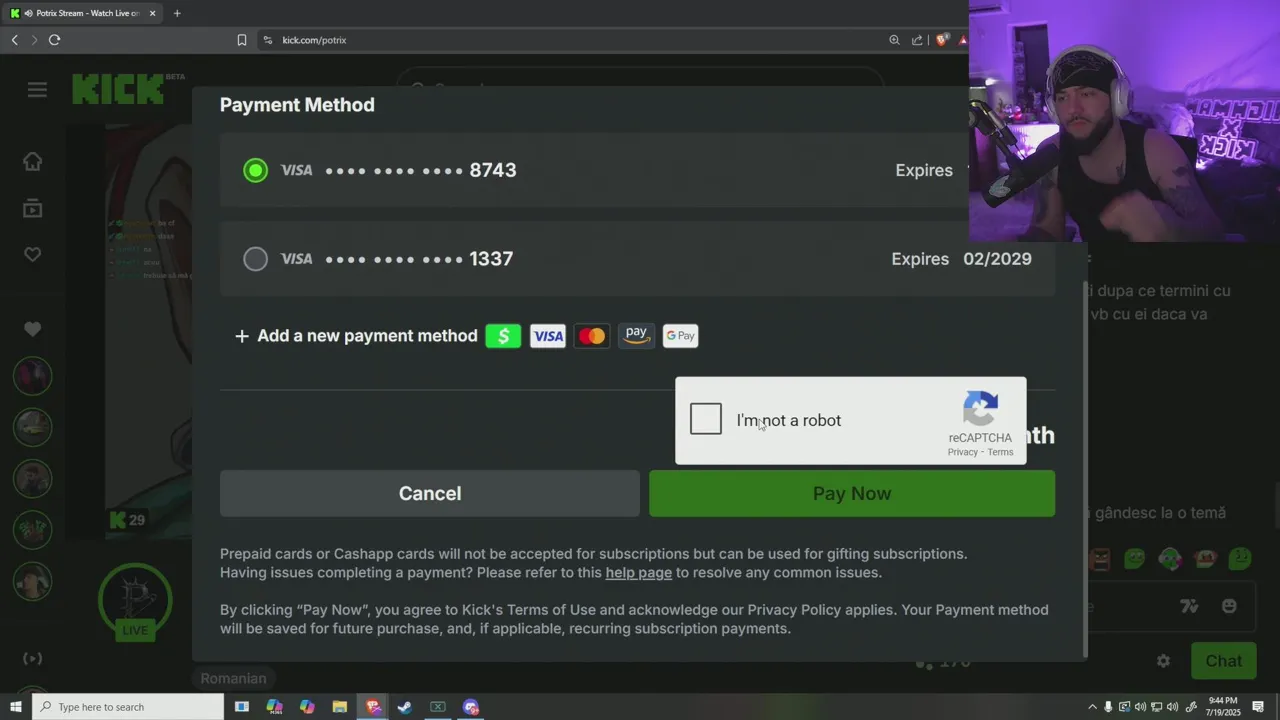The height and width of the screenshot is (720, 1280).
Task: Click the filled heart sidebar icon
Action: pos(32,329)
